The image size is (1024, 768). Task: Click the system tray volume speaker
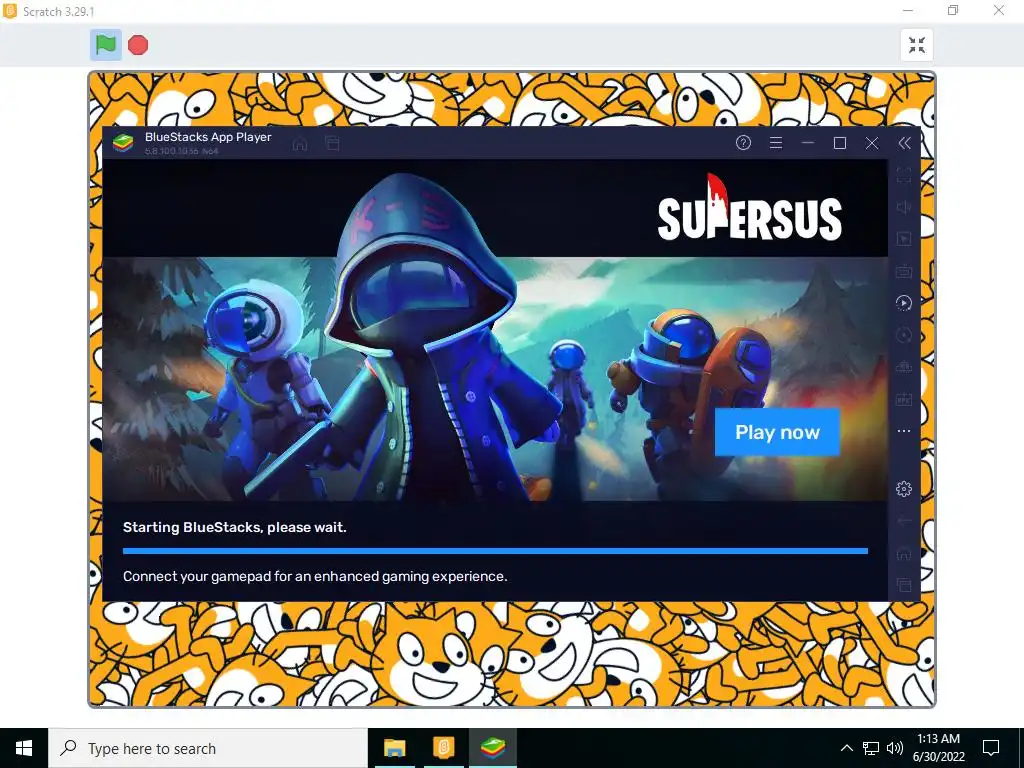tap(895, 748)
